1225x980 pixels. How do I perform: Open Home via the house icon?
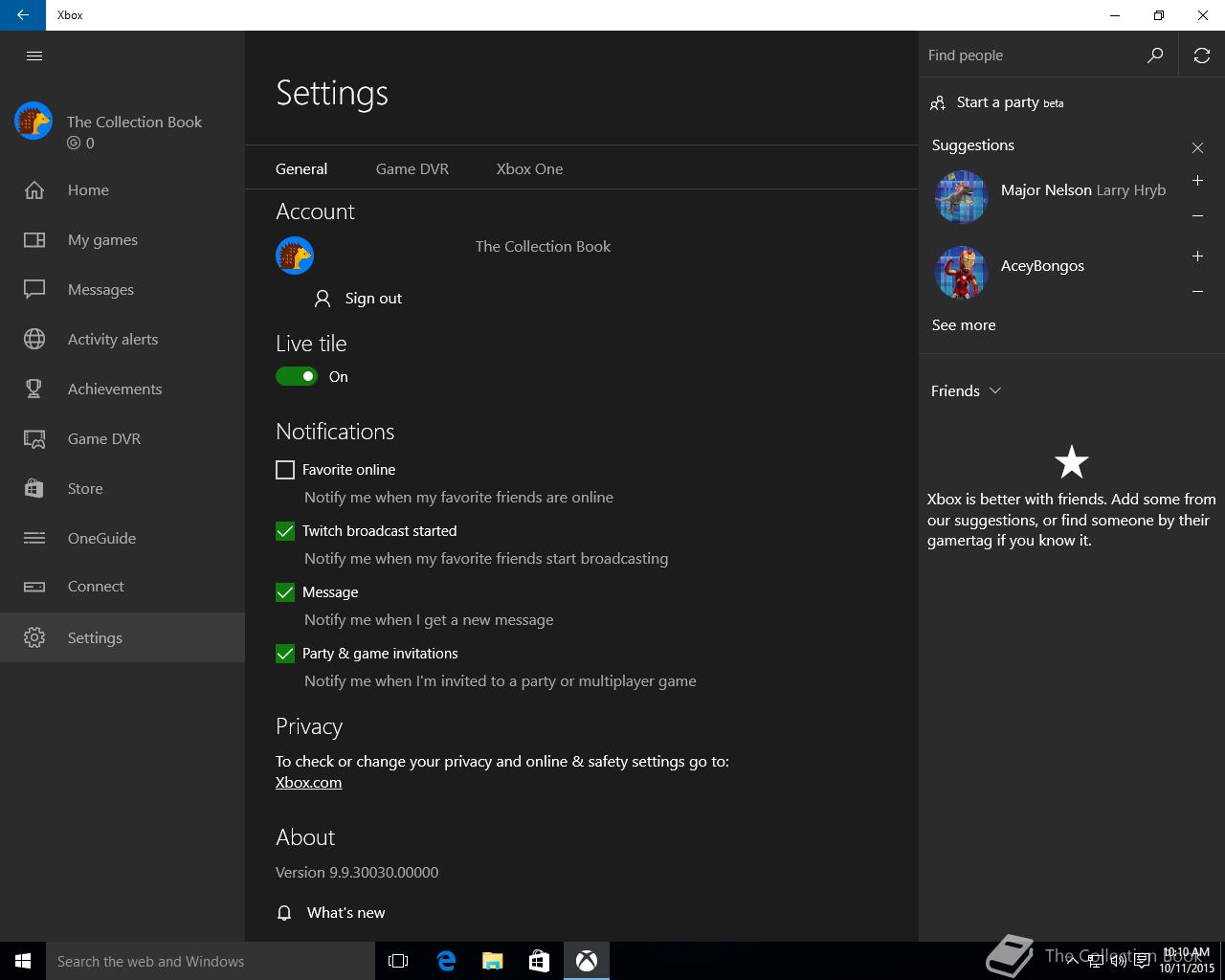(x=34, y=189)
